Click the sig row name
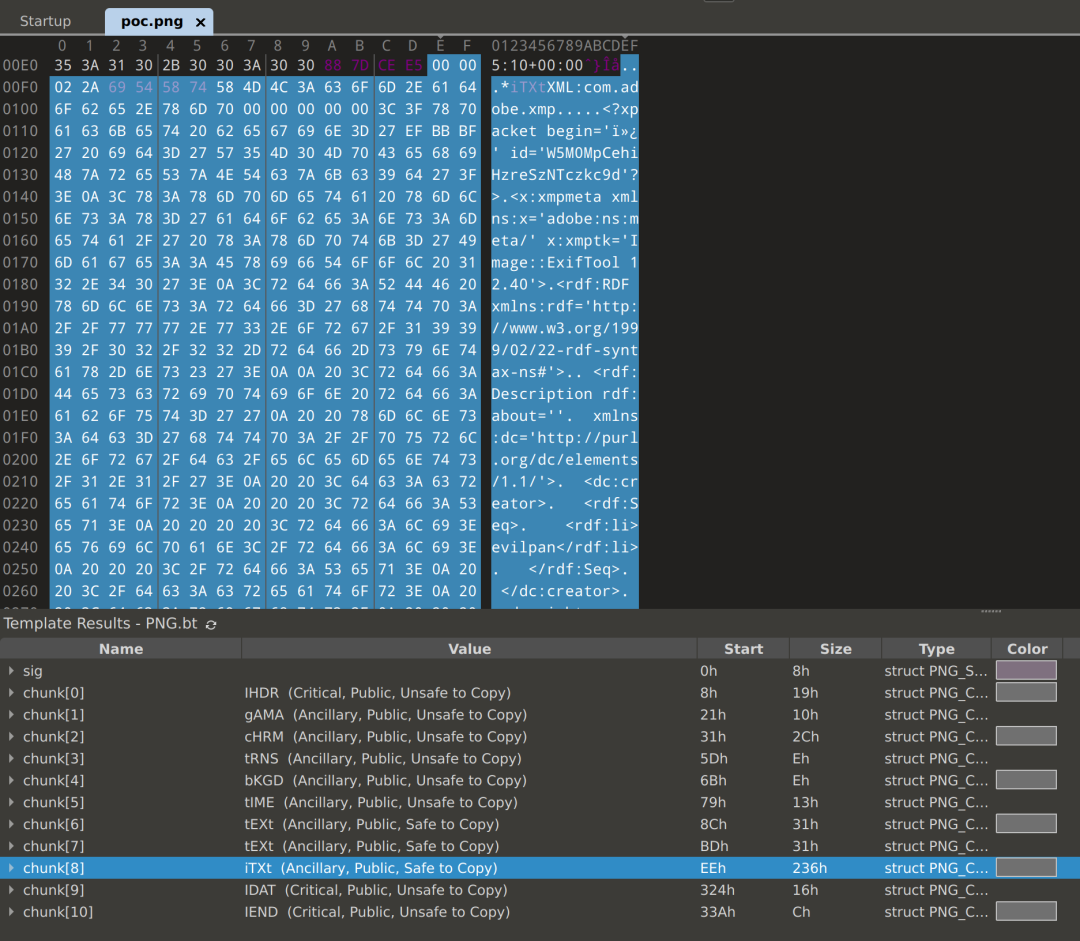This screenshot has height=941, width=1080. (x=32, y=671)
